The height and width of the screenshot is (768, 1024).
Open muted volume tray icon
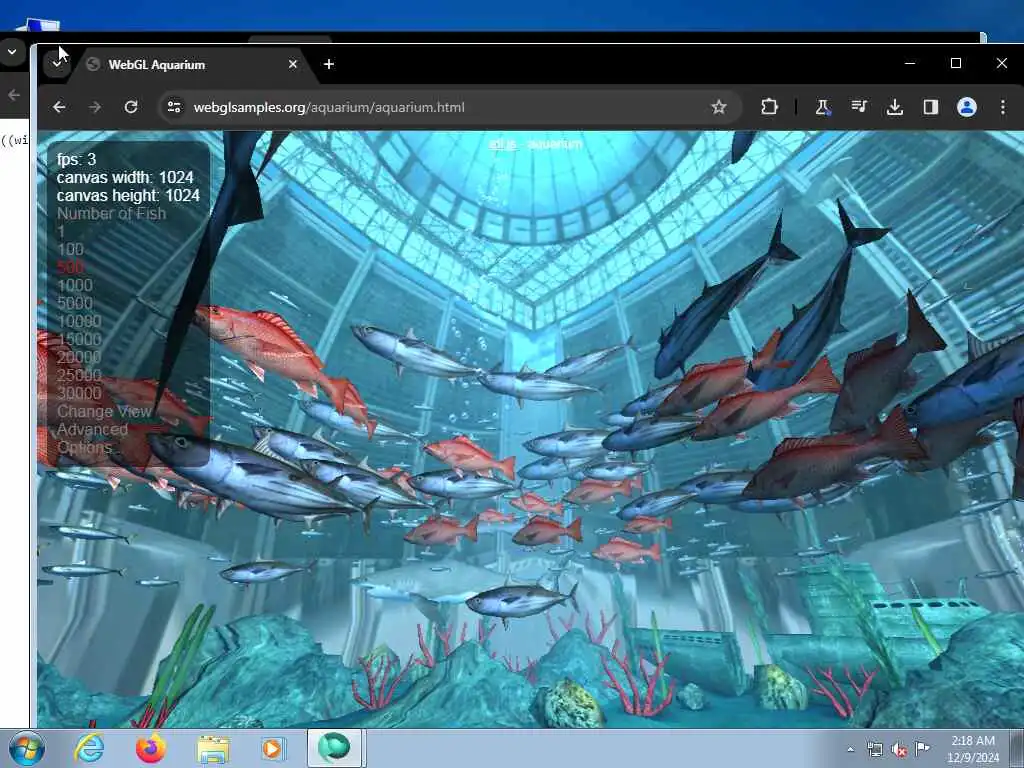(x=899, y=750)
